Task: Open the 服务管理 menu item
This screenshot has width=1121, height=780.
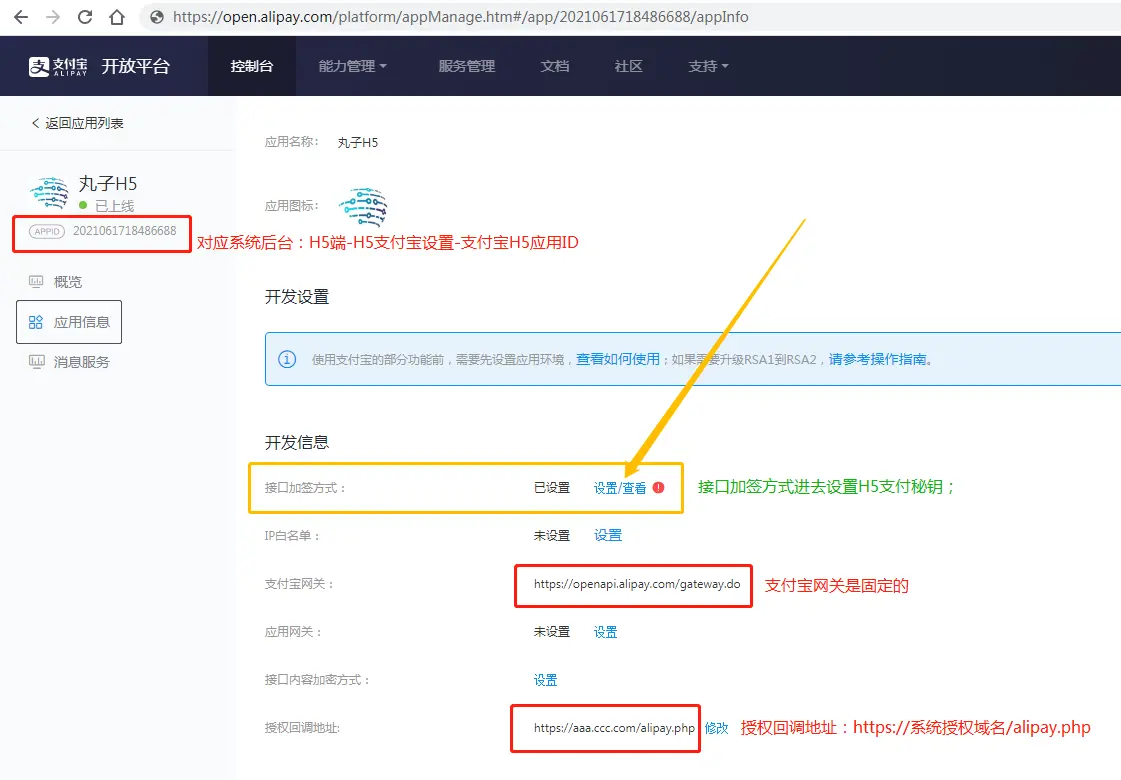Action: (x=466, y=66)
